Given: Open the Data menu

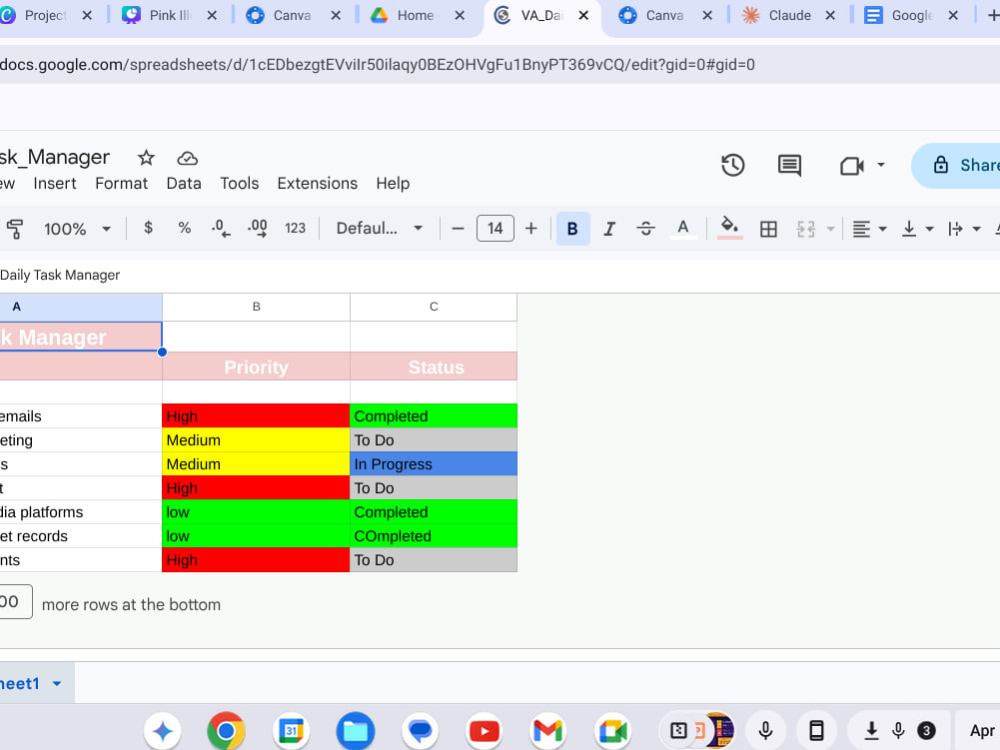Looking at the screenshot, I should coord(184,184).
